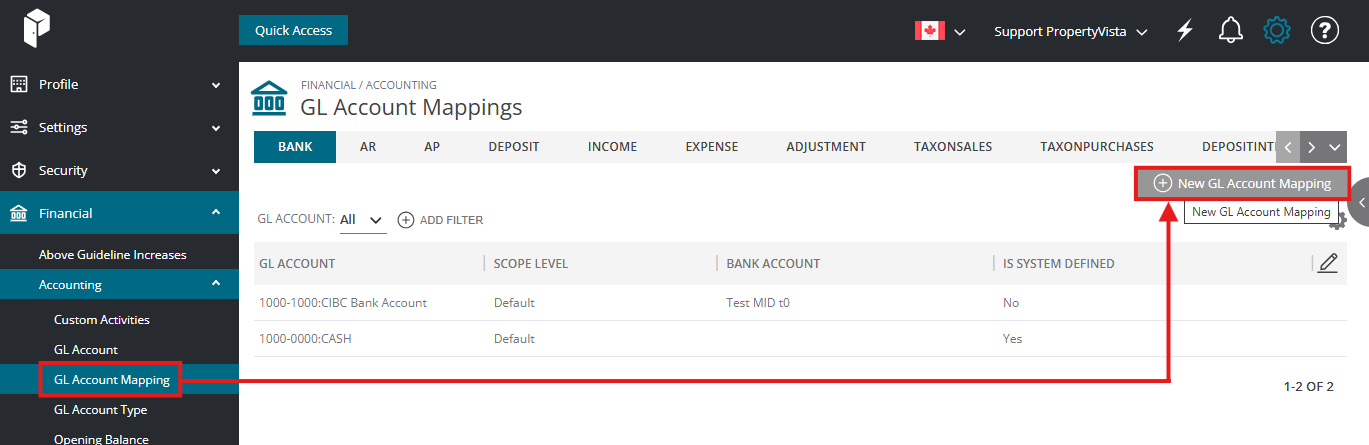Expand the Profile sidebar section
The height and width of the screenshot is (445, 1369).
pyautogui.click(x=119, y=84)
